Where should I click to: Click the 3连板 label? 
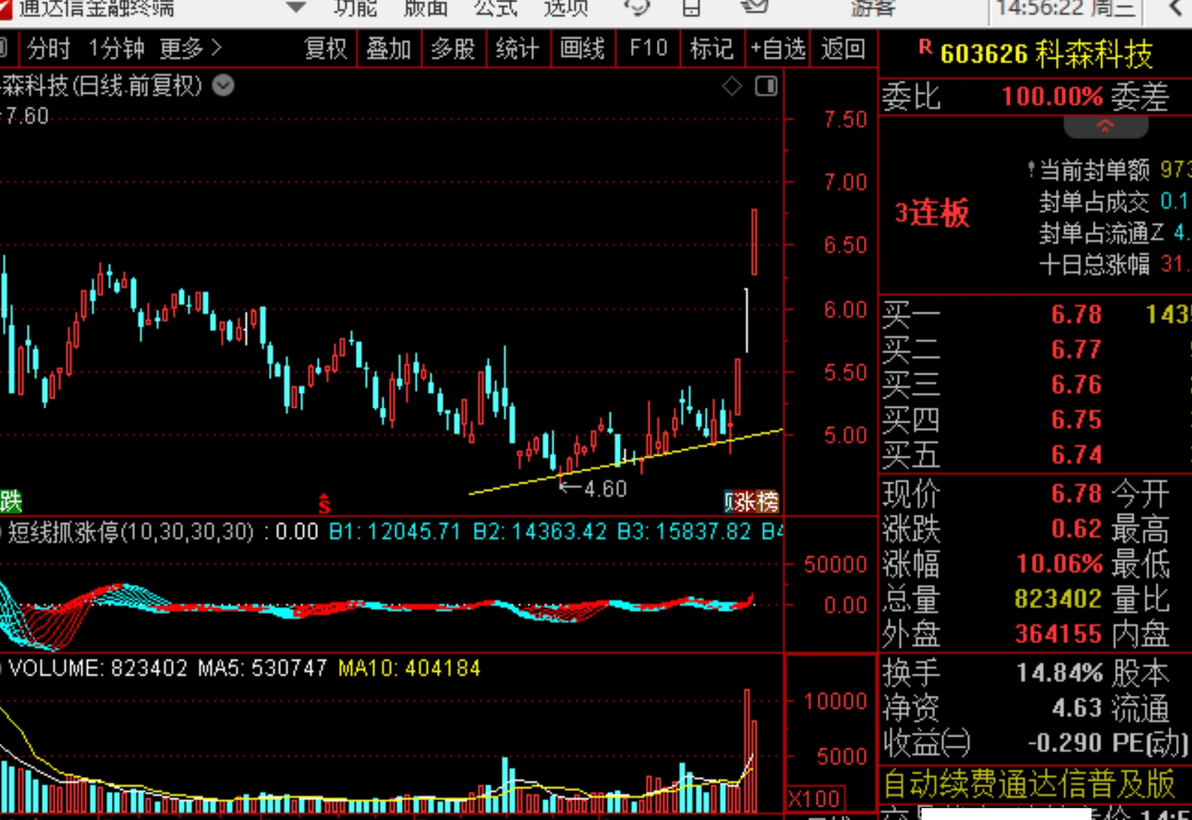932,214
